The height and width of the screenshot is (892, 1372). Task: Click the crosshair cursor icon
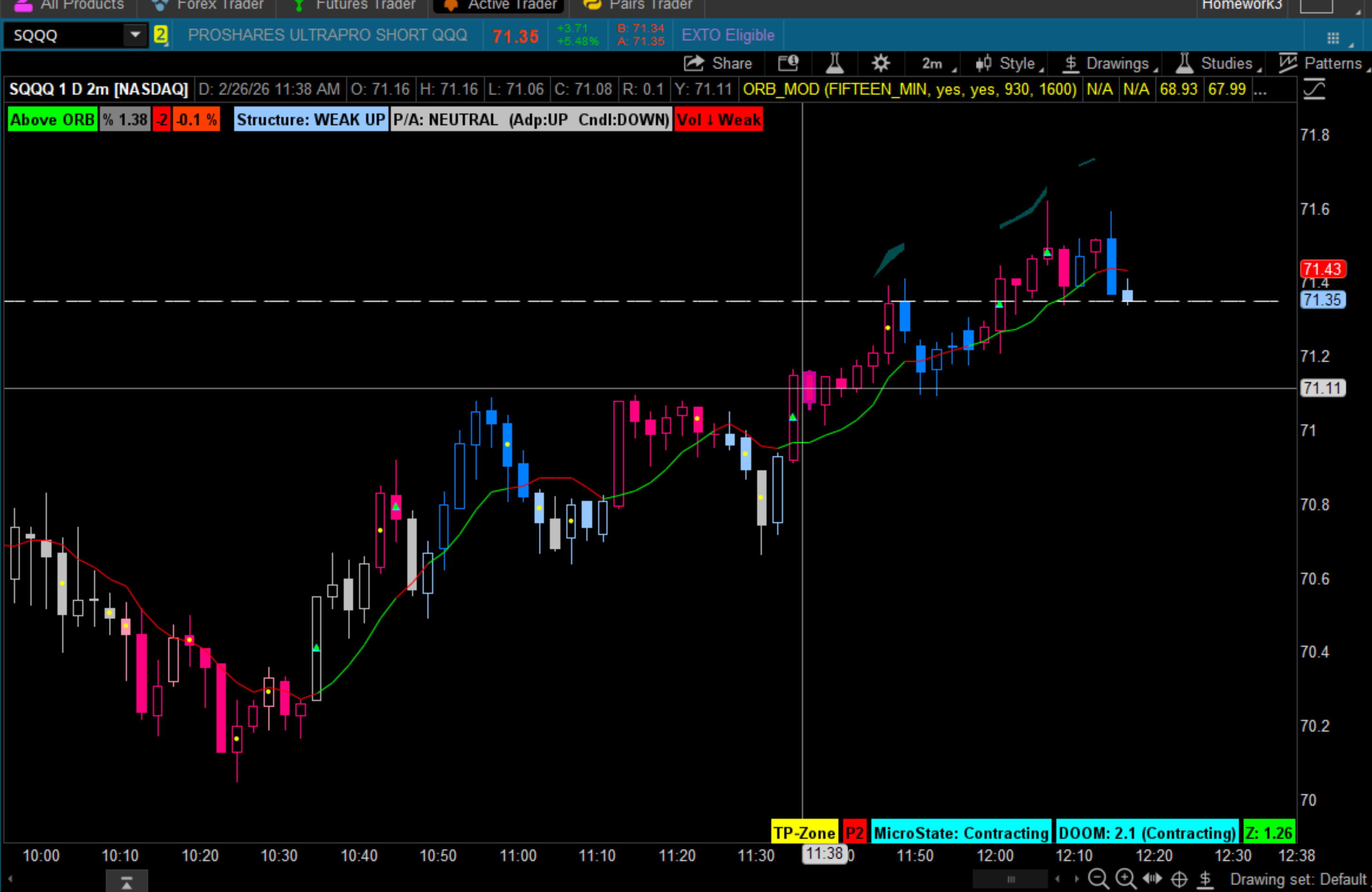(1179, 879)
